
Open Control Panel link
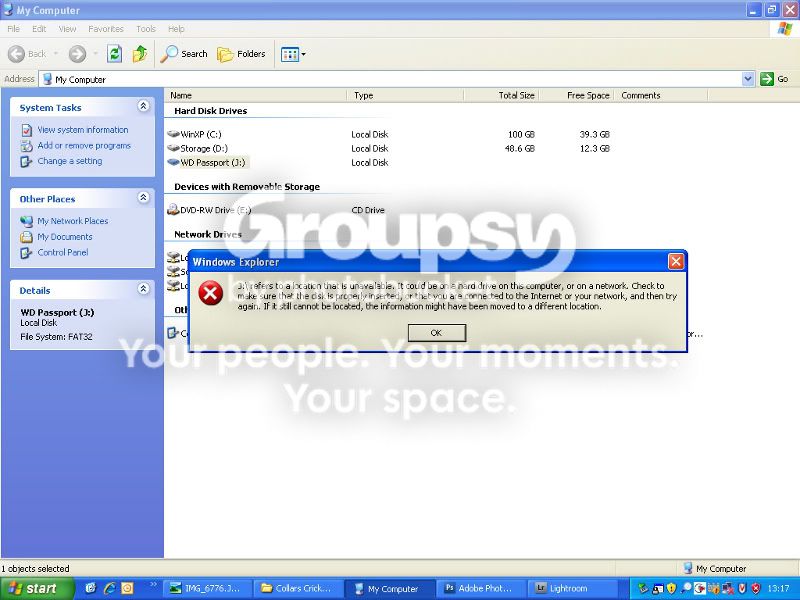click(63, 252)
